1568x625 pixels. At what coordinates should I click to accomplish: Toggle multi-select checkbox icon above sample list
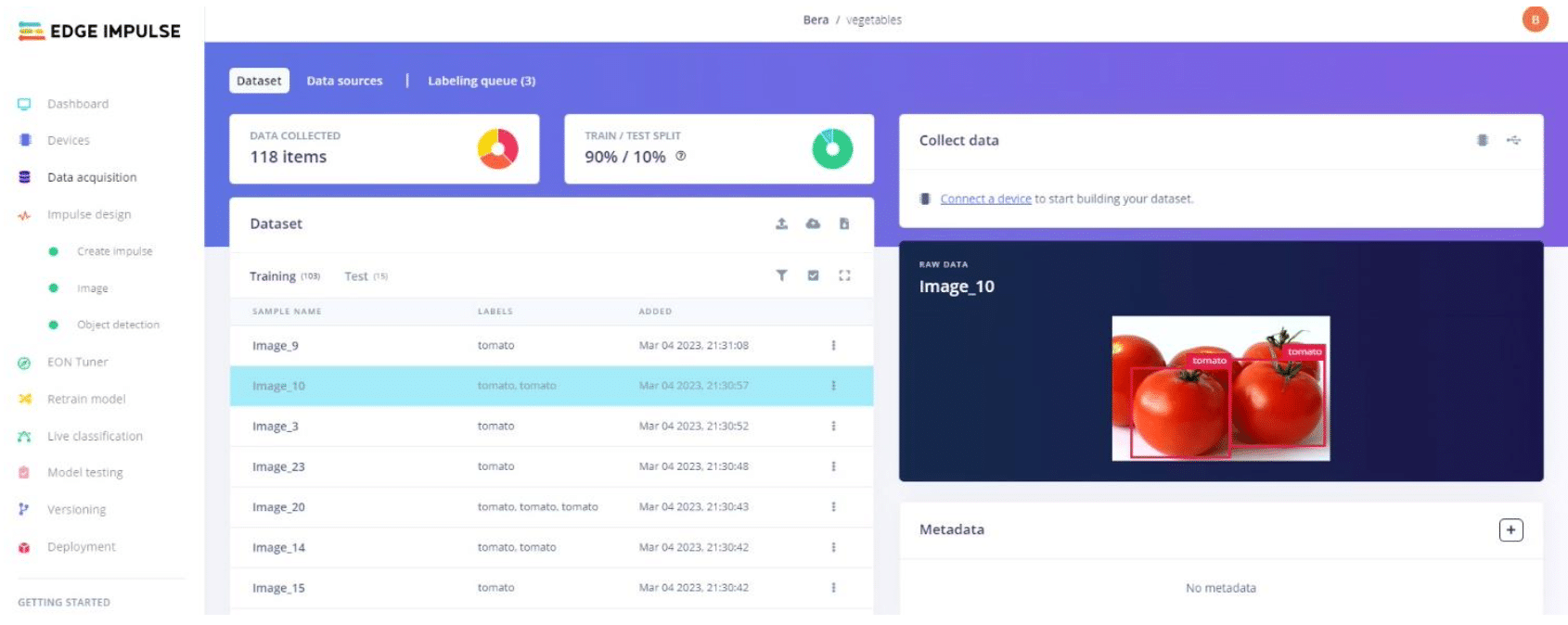(x=813, y=275)
